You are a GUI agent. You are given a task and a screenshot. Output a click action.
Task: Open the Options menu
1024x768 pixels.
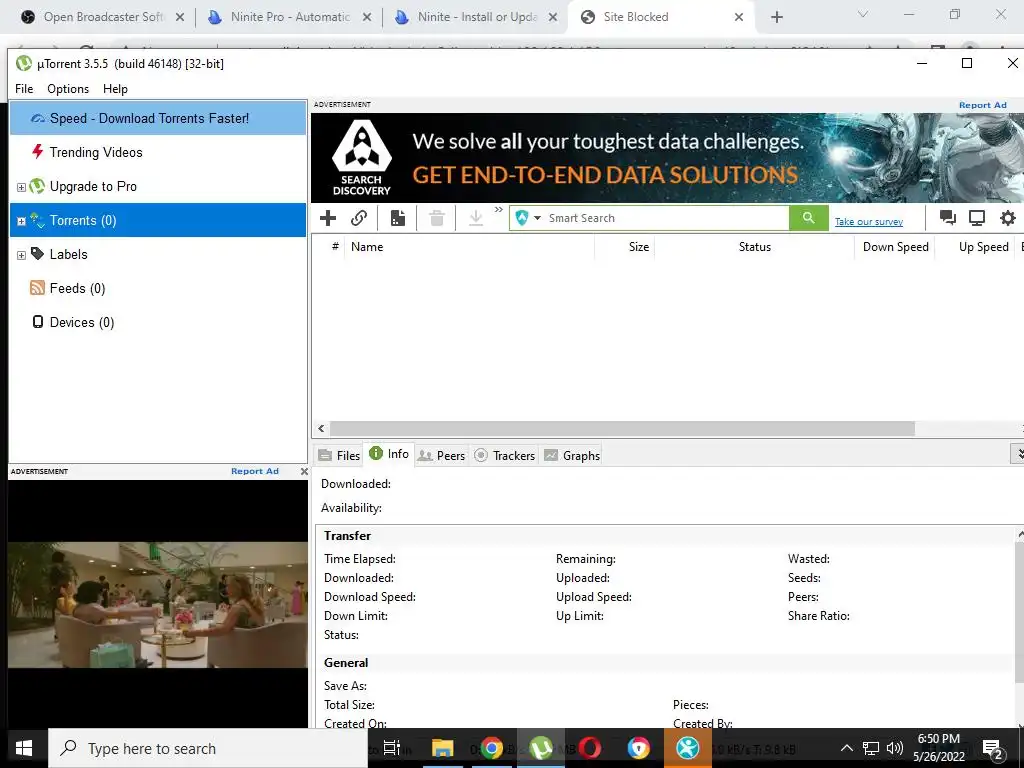click(68, 89)
